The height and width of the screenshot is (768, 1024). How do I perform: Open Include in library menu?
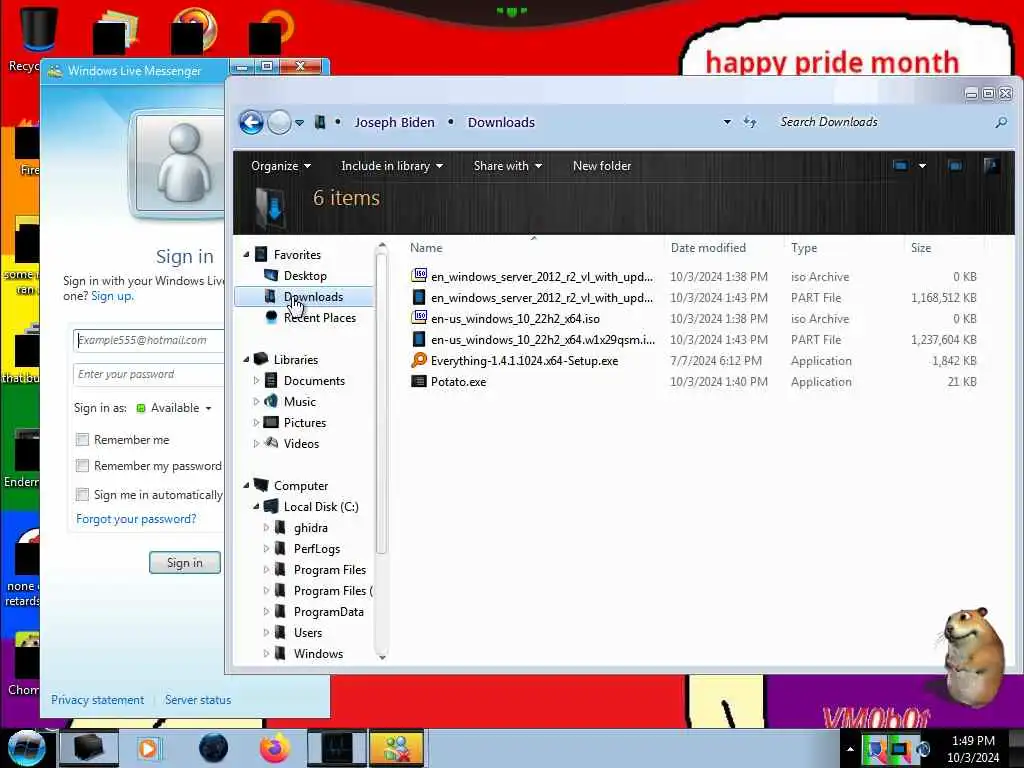coord(392,166)
